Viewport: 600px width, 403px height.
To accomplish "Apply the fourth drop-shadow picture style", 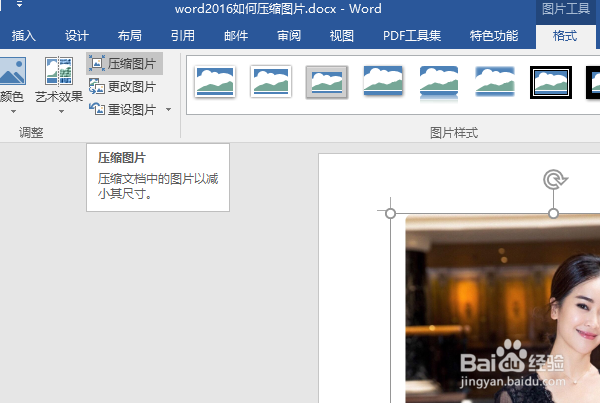I will click(383, 81).
